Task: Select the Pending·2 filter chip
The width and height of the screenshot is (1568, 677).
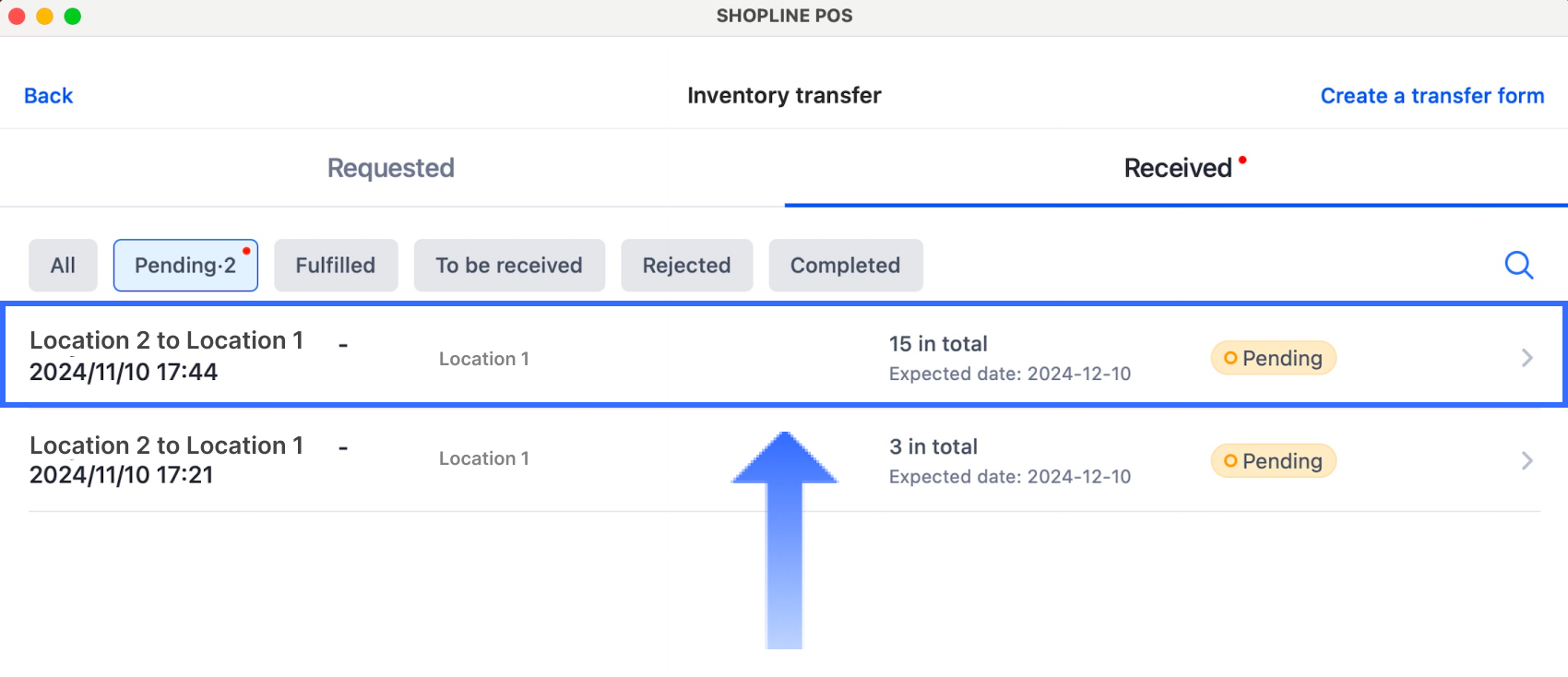Action: click(185, 266)
